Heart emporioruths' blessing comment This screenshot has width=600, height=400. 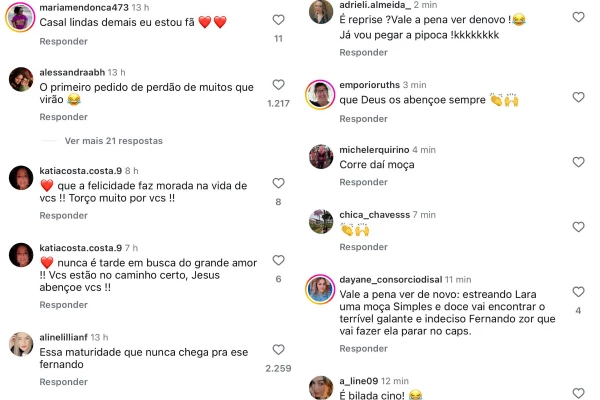[578, 97]
